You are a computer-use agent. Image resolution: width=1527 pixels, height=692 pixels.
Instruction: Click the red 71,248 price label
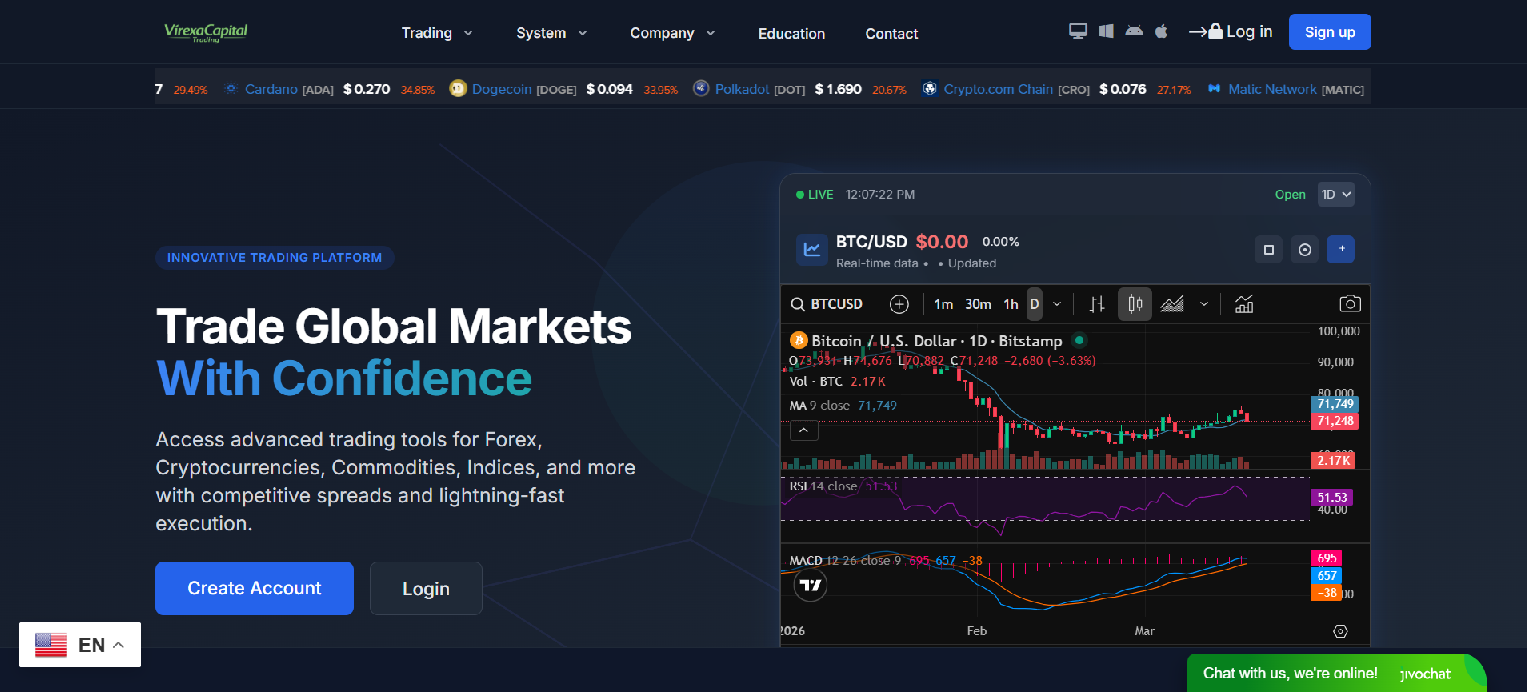[1335, 421]
